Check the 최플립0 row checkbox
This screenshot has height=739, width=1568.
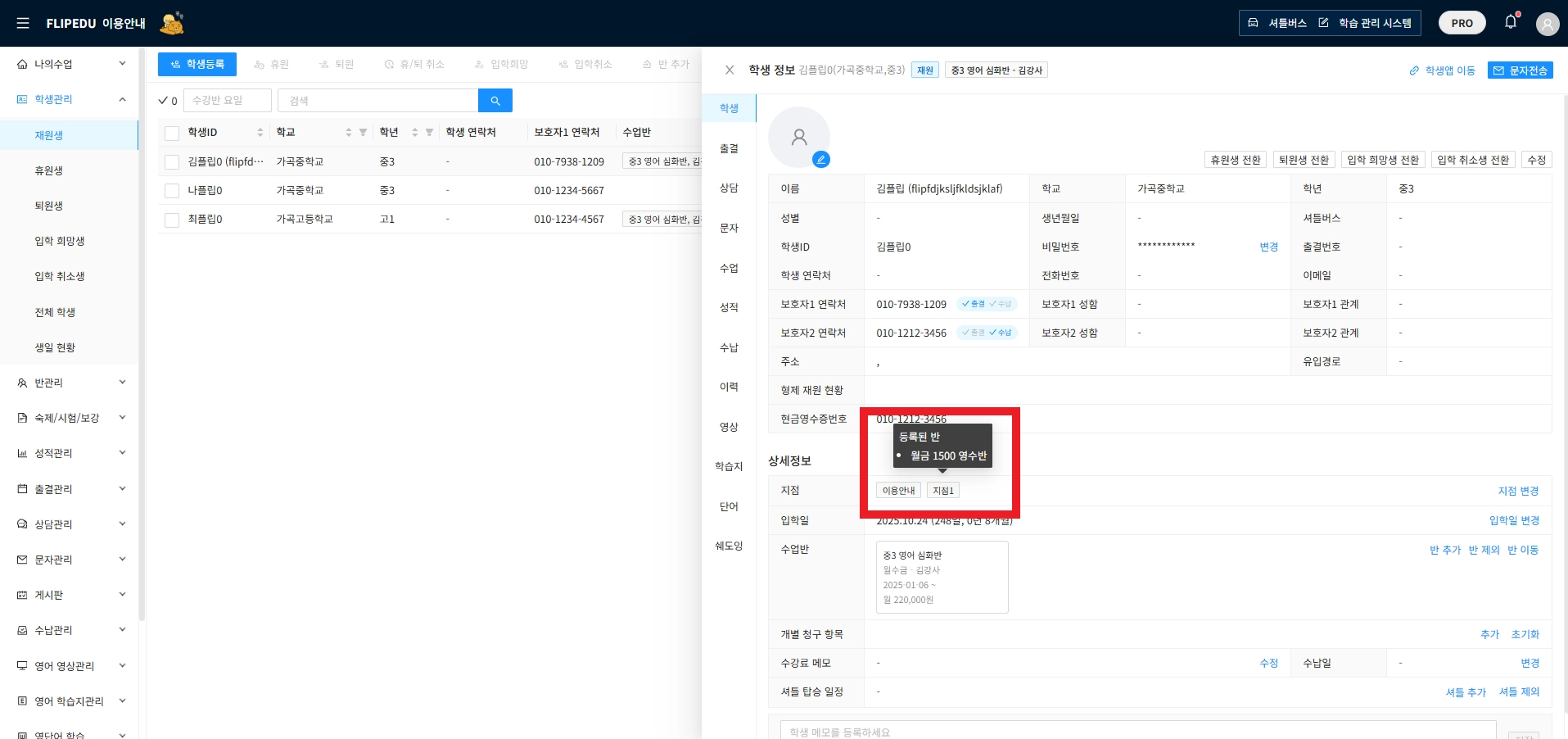point(172,220)
